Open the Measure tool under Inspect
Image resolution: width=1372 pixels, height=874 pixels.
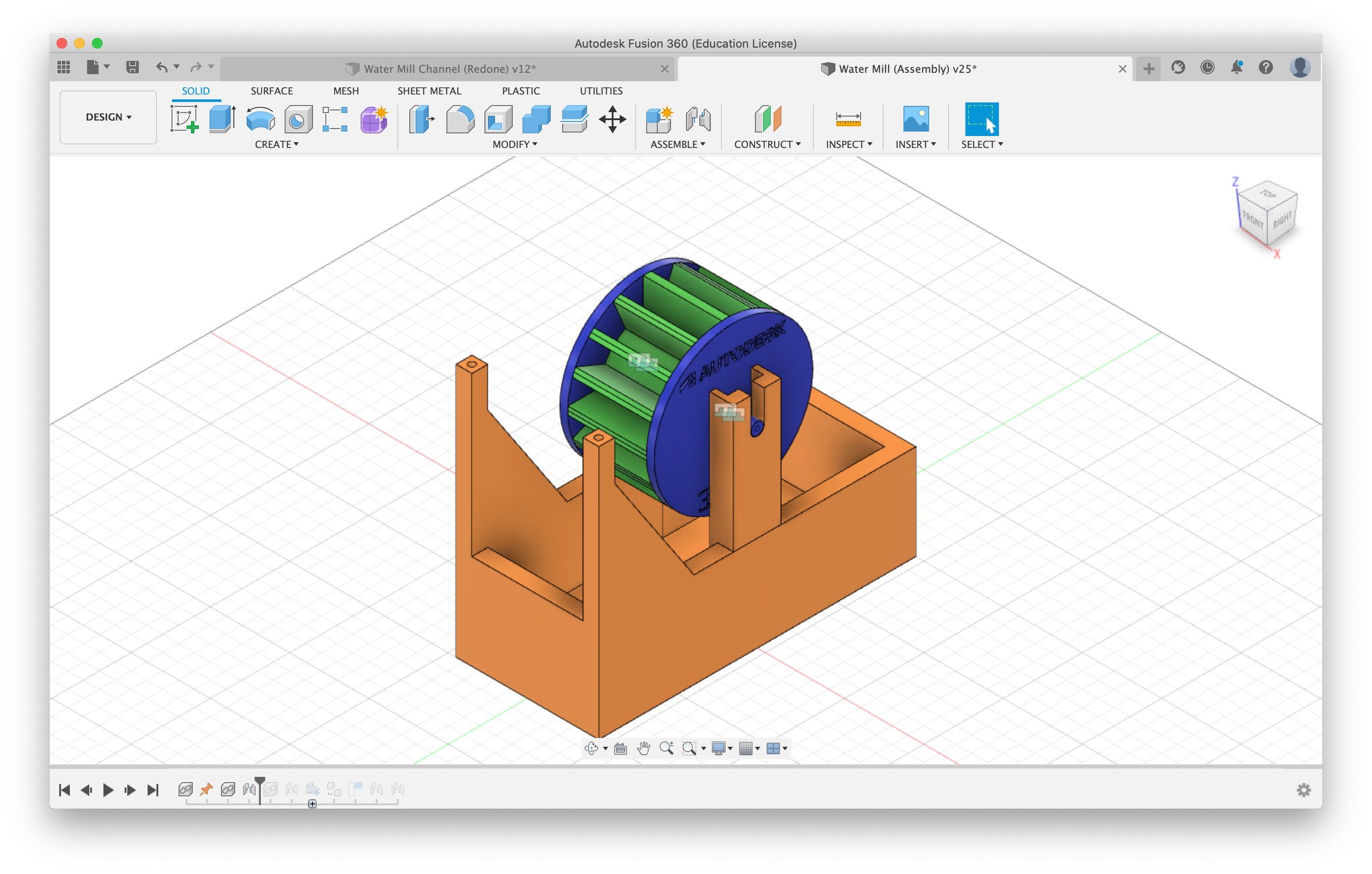tap(848, 120)
